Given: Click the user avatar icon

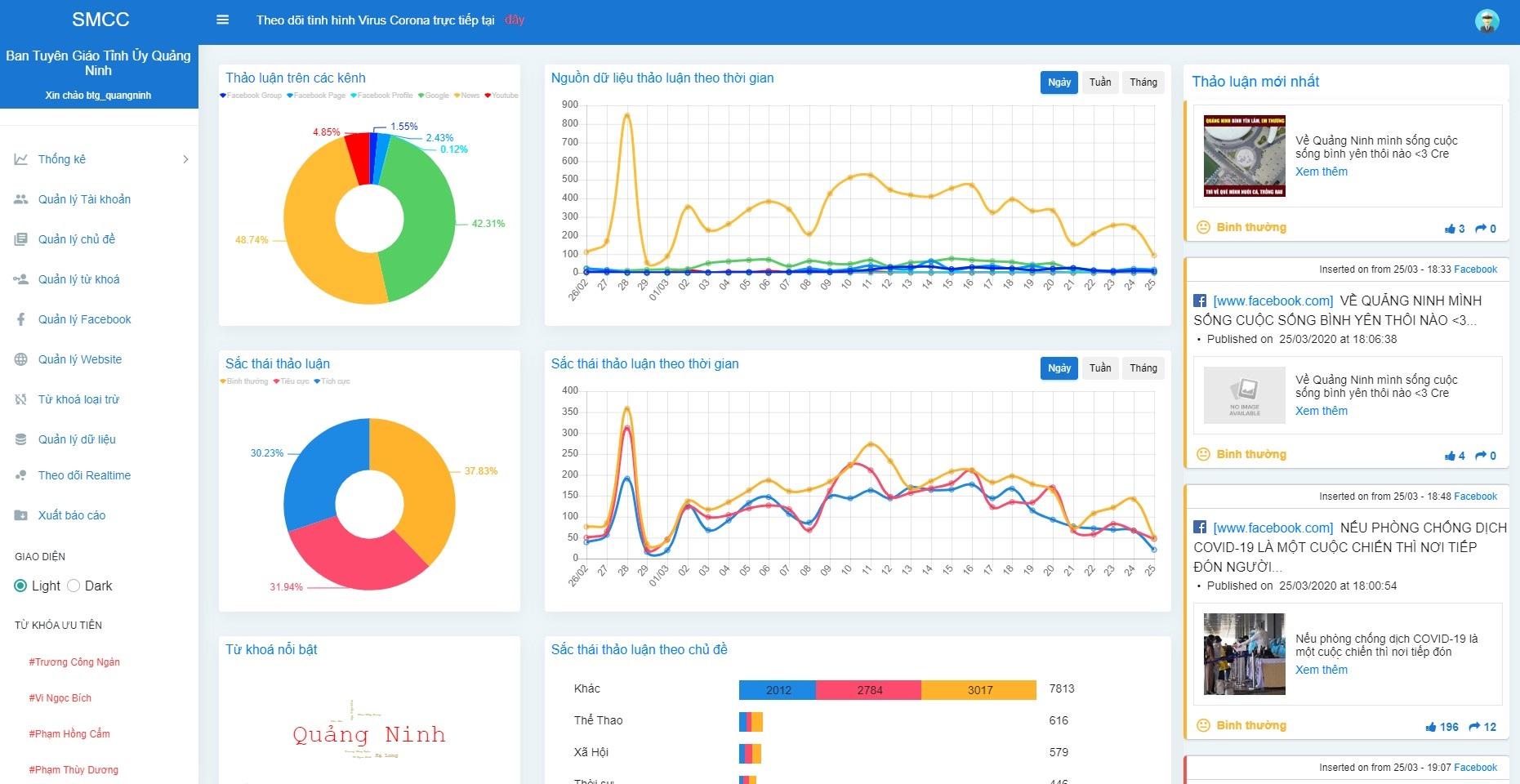Looking at the screenshot, I should click(1487, 21).
